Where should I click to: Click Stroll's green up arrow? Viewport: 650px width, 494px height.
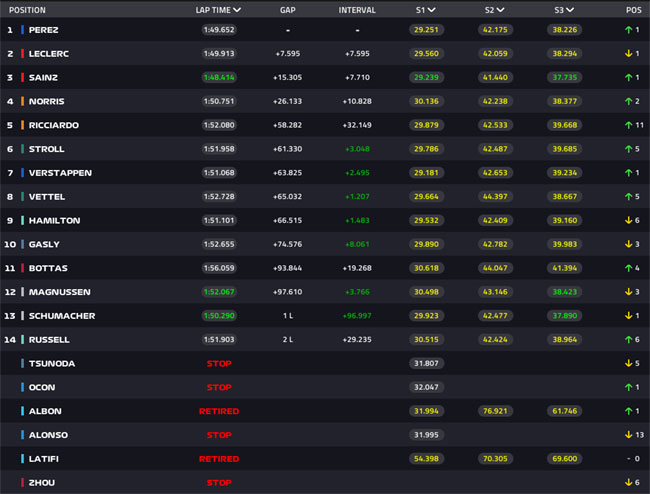pyautogui.click(x=628, y=149)
